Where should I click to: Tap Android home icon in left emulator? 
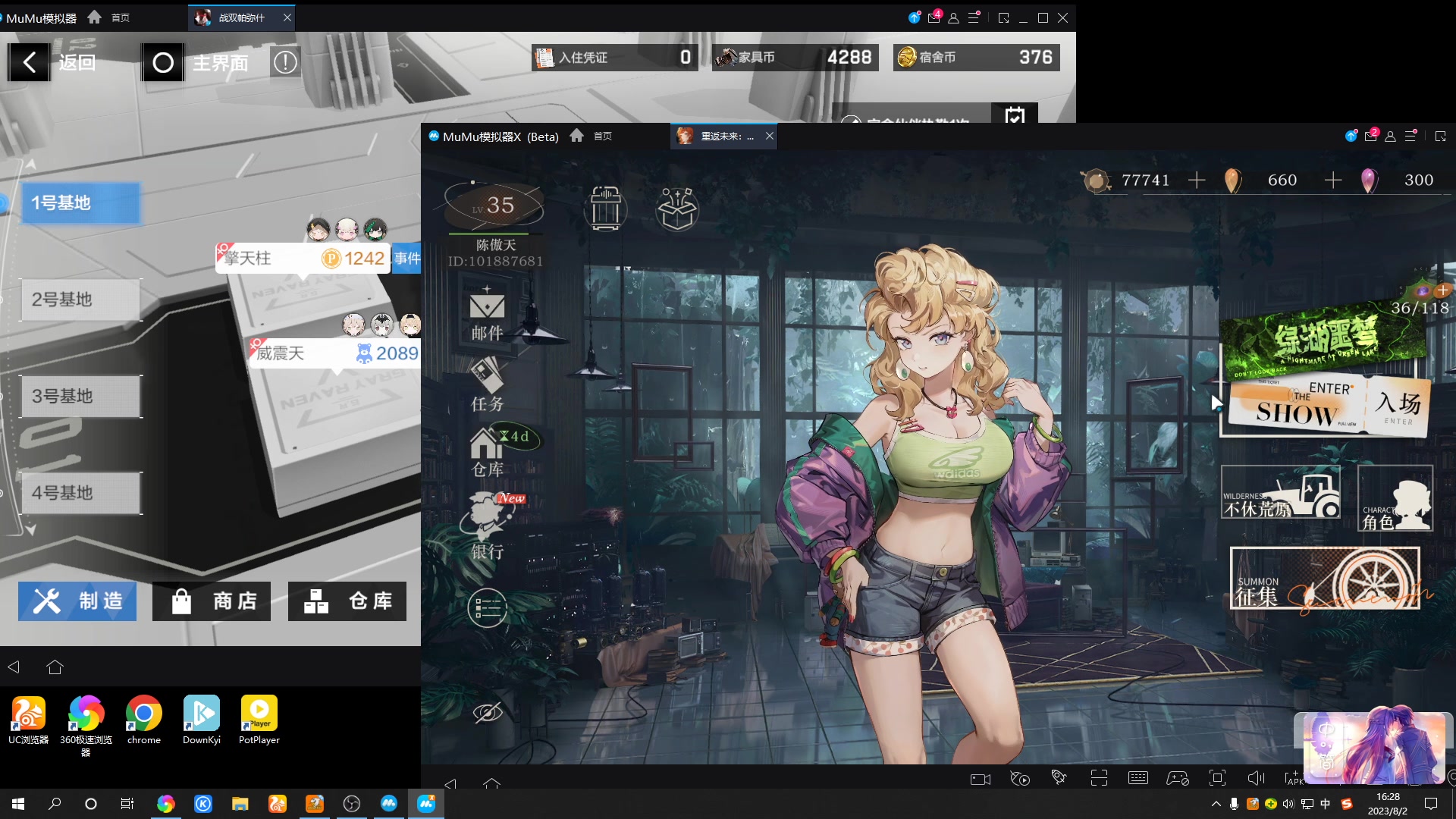(x=55, y=667)
